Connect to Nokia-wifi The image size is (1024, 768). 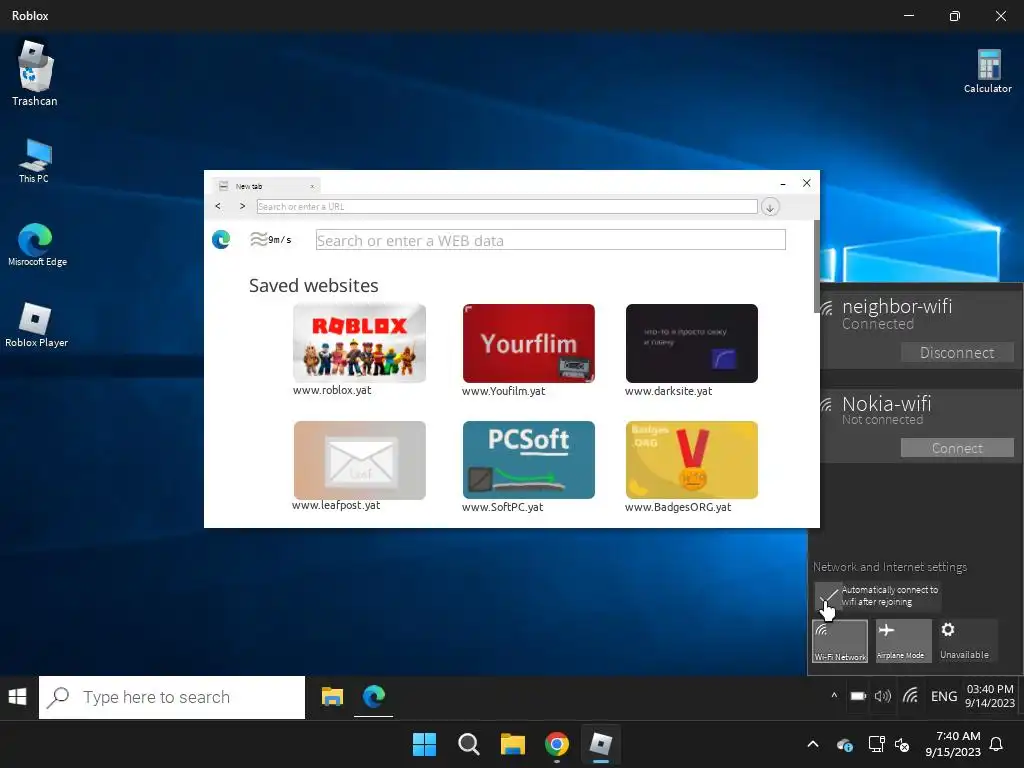957,448
